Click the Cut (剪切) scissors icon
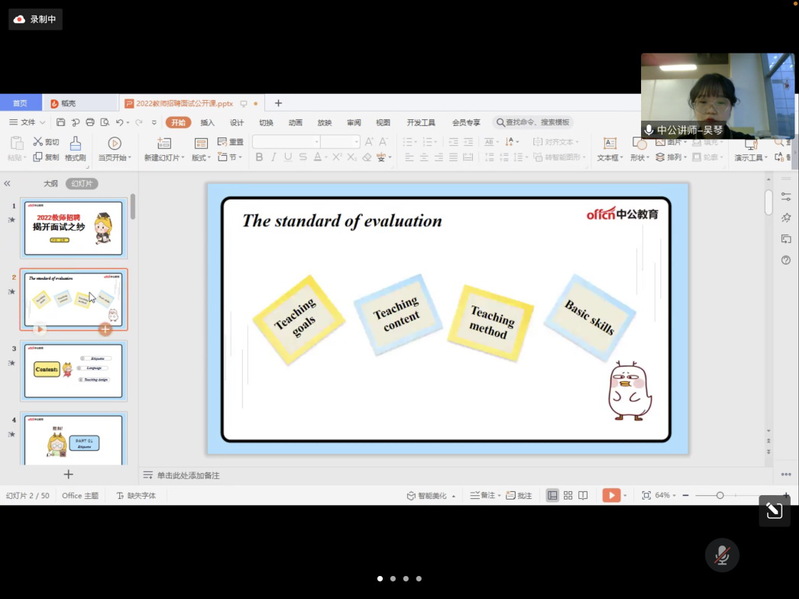This screenshot has height=599, width=799. pyautogui.click(x=39, y=142)
